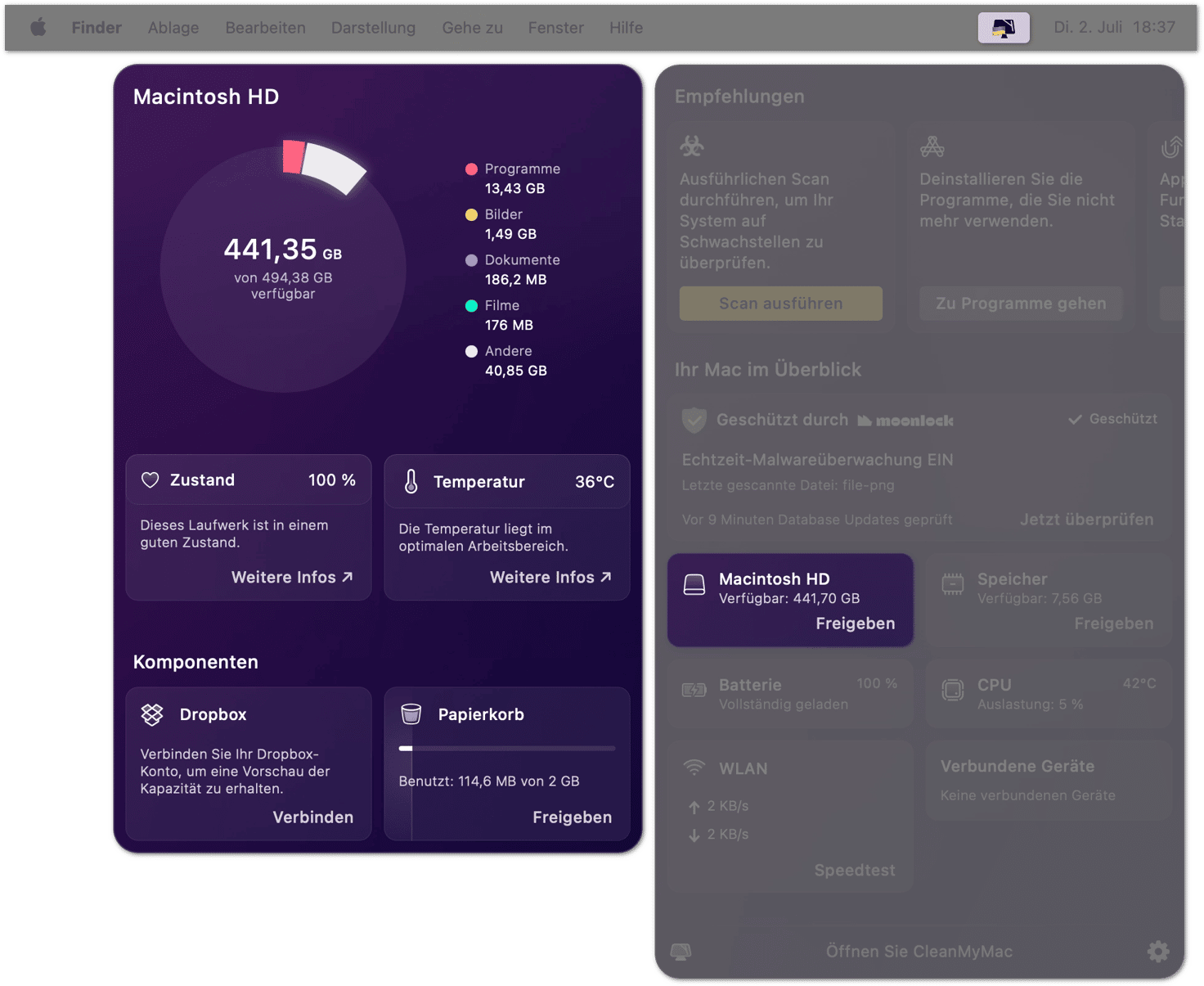Click the upload arrow at 2 KB/s
This screenshot has height=986, width=1204.
(694, 807)
